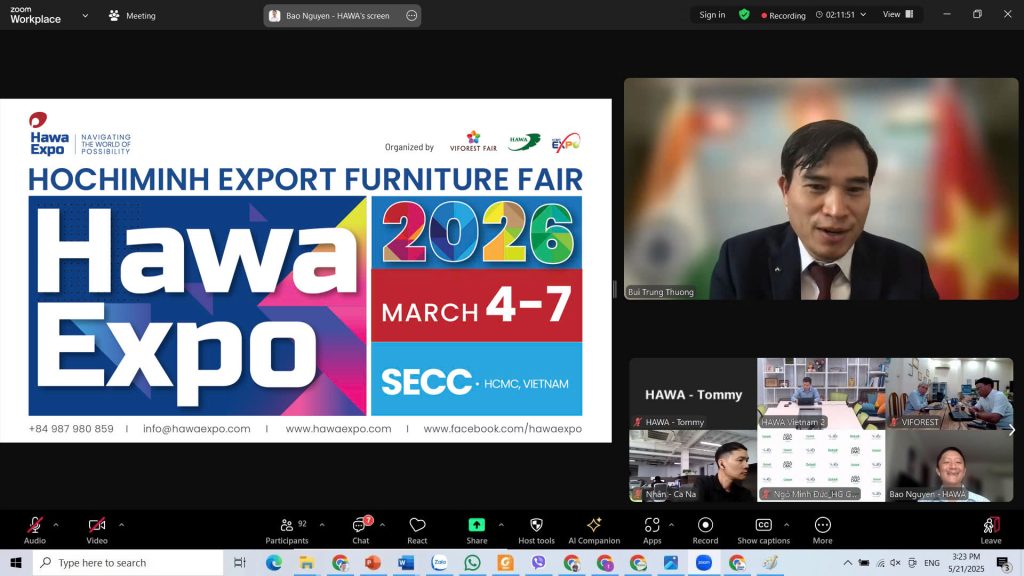The width and height of the screenshot is (1024, 576).
Task: Expand the meeting timer dropdown arrow
Action: (863, 14)
